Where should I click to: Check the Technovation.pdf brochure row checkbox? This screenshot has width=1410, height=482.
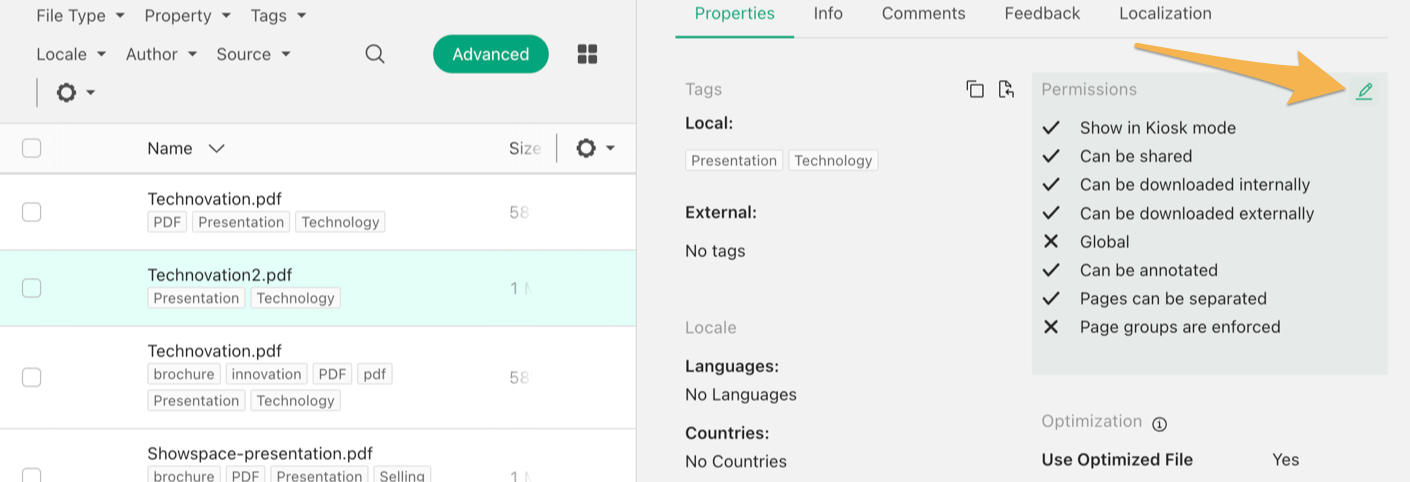(x=32, y=377)
